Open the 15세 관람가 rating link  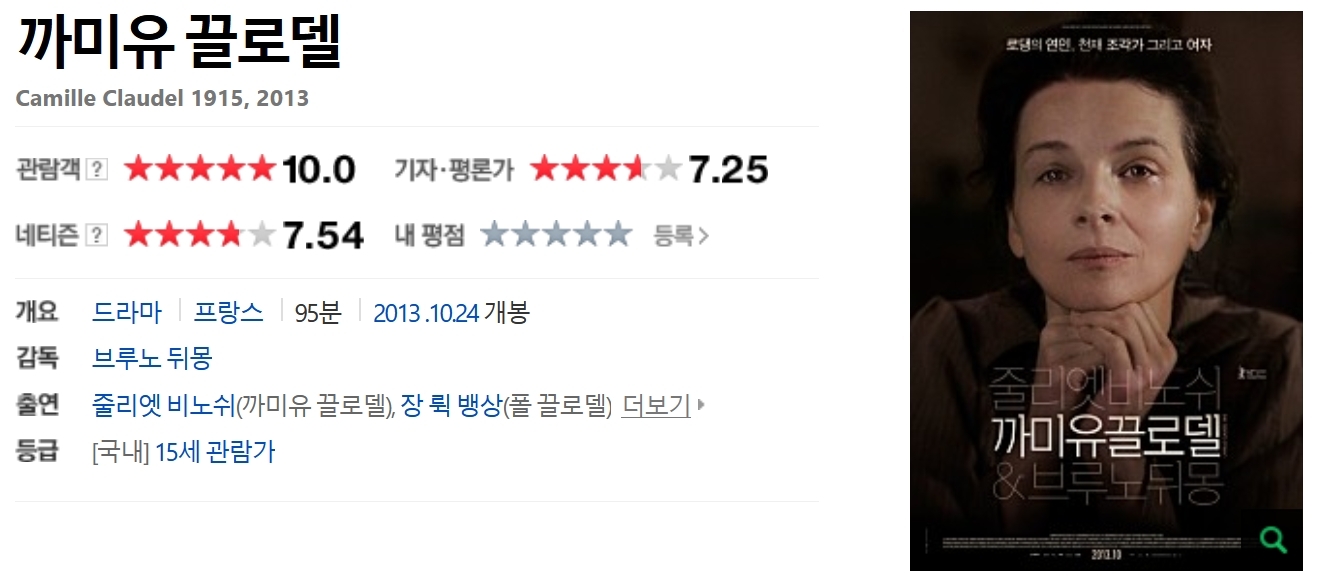(x=215, y=452)
